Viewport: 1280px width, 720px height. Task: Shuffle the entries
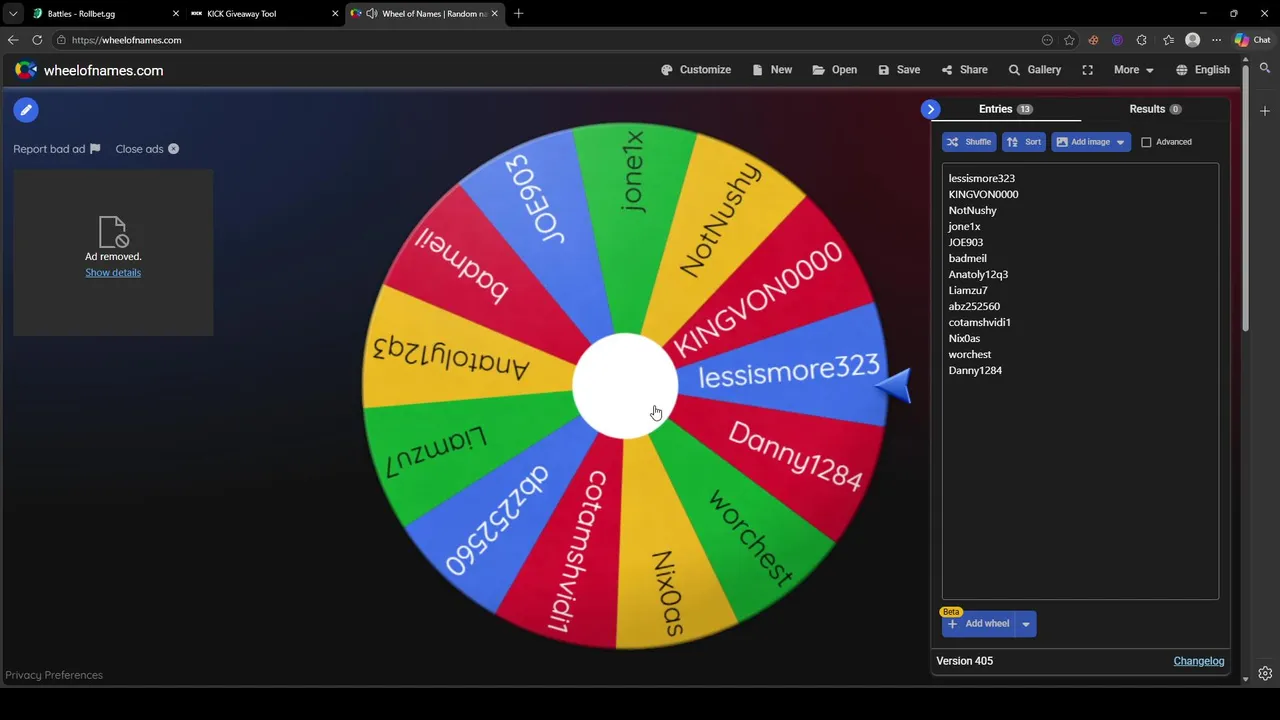(969, 142)
